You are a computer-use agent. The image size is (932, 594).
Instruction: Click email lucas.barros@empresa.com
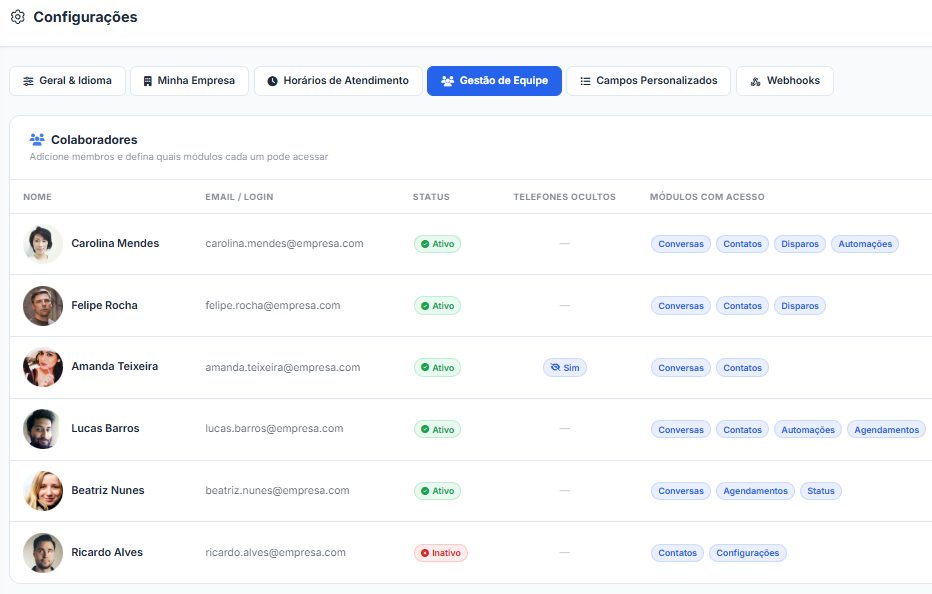pos(274,428)
